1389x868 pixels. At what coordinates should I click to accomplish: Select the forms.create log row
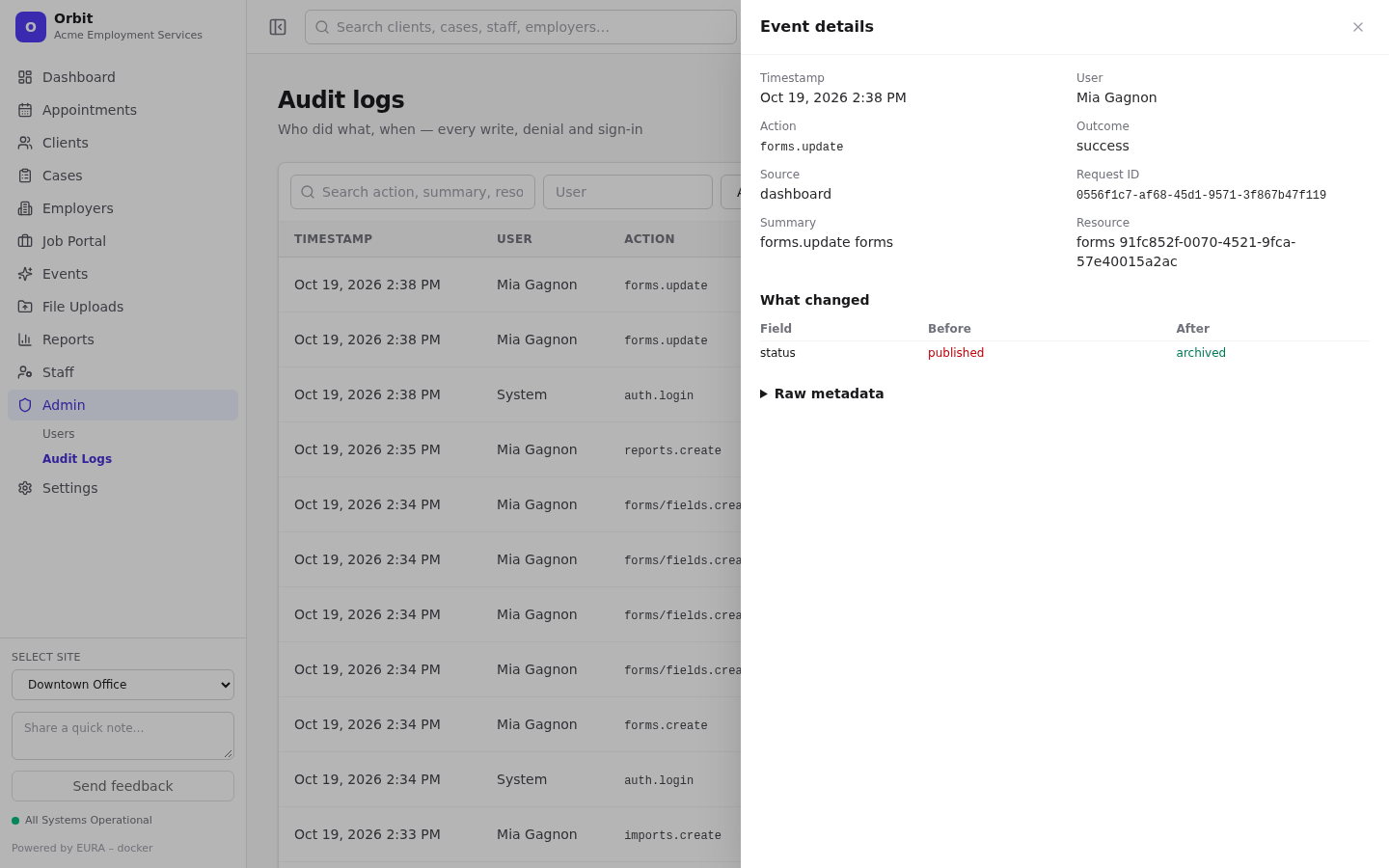pyautogui.click(x=509, y=724)
